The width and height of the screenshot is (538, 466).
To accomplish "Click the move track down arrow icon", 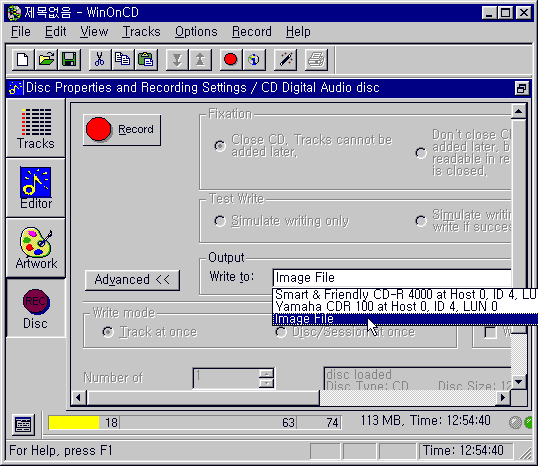I will pyautogui.click(x=177, y=60).
